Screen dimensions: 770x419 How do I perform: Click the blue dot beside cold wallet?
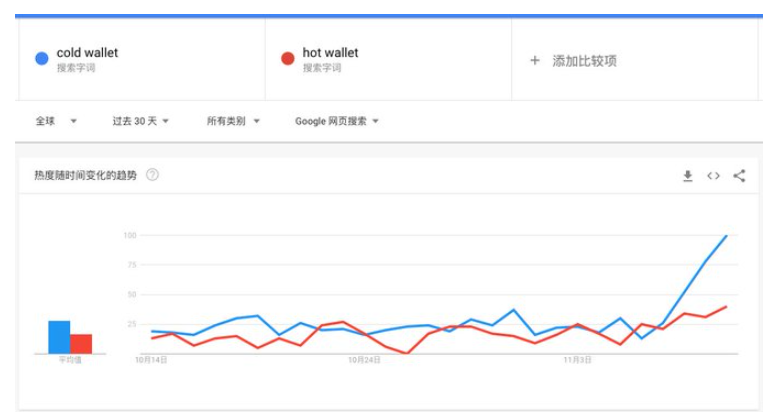pyautogui.click(x=41, y=59)
